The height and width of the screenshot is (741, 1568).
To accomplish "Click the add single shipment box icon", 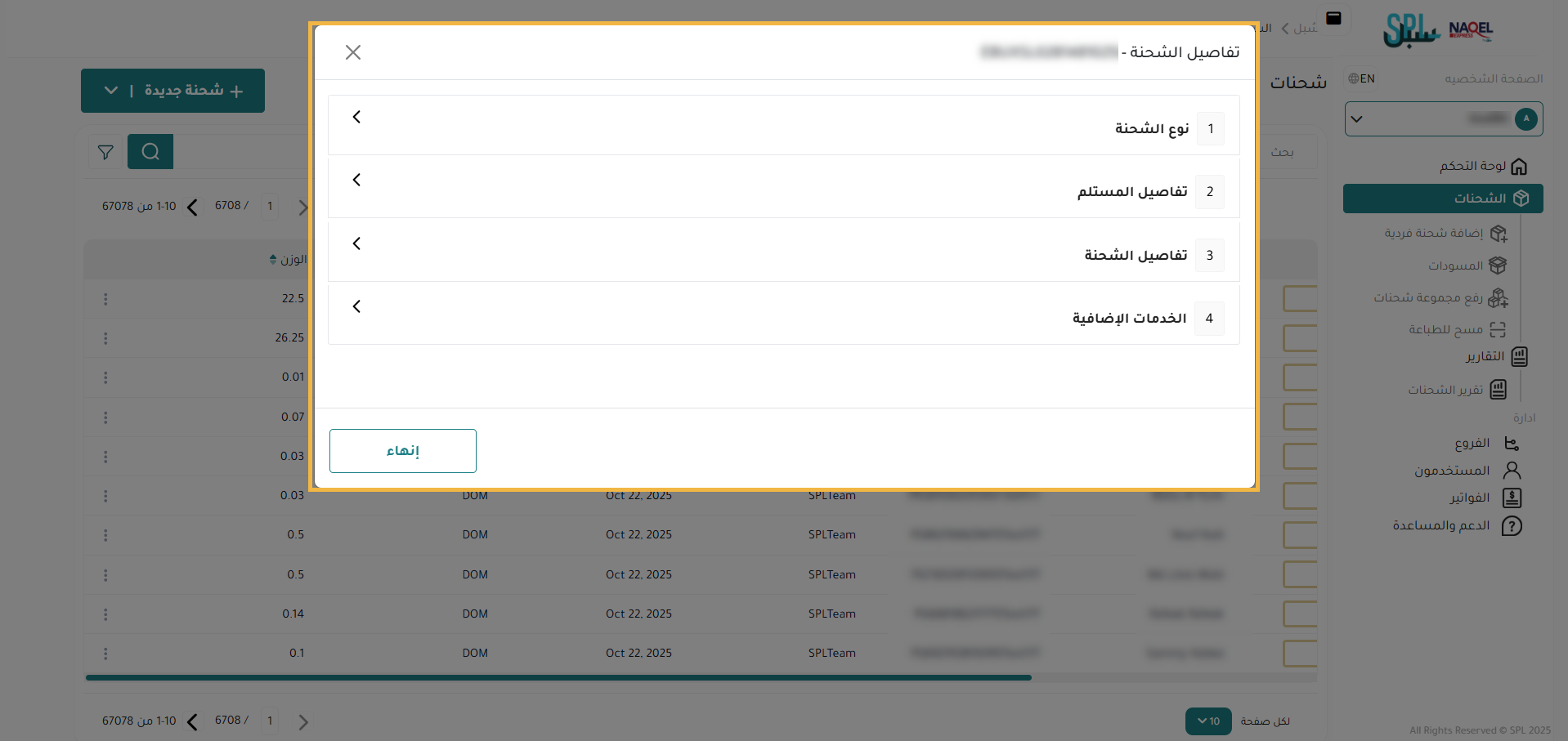I will [x=1498, y=234].
